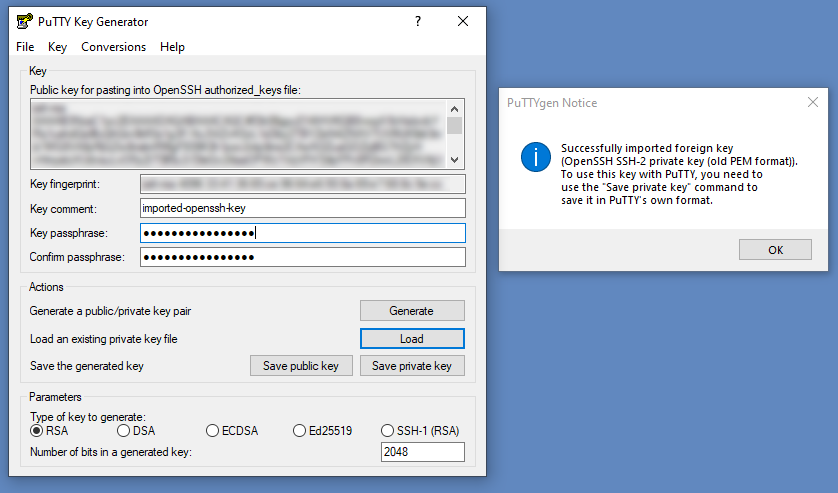The image size is (838, 493).
Task: Click the "Number of bits in a generated key:" label
Action: (x=111, y=452)
